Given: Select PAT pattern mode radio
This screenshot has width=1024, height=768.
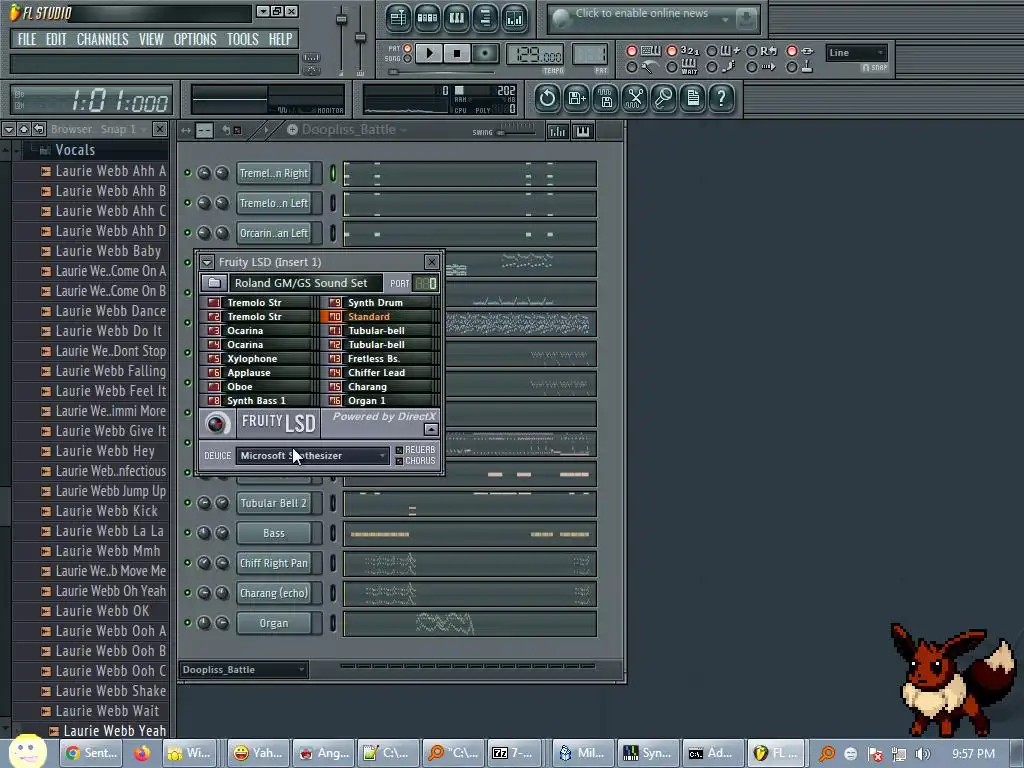Looking at the screenshot, I should (408, 48).
